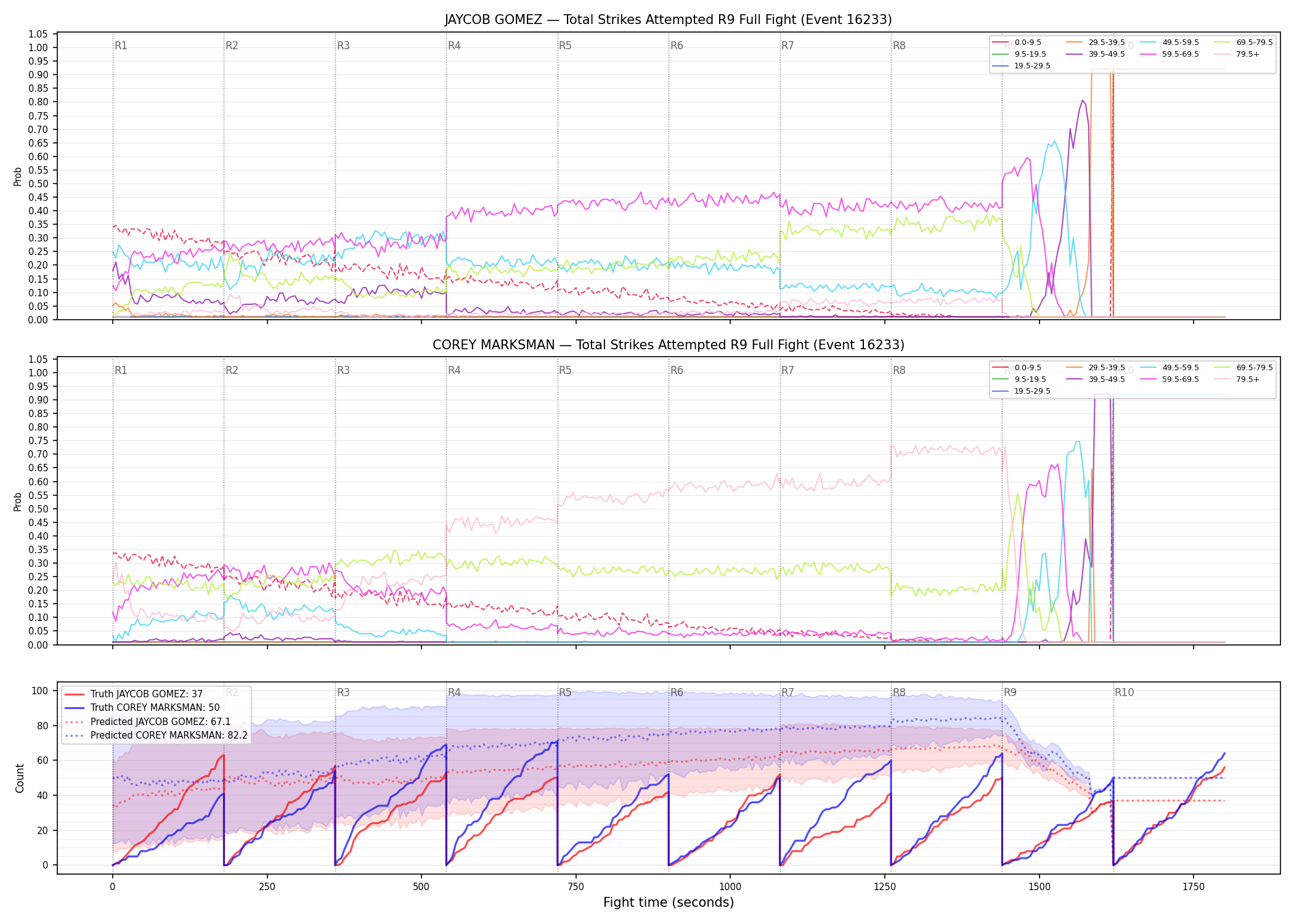Image resolution: width=1294 pixels, height=924 pixels.
Task: Click the 'Fight time (seconds)' axis label
Action: tap(669, 902)
